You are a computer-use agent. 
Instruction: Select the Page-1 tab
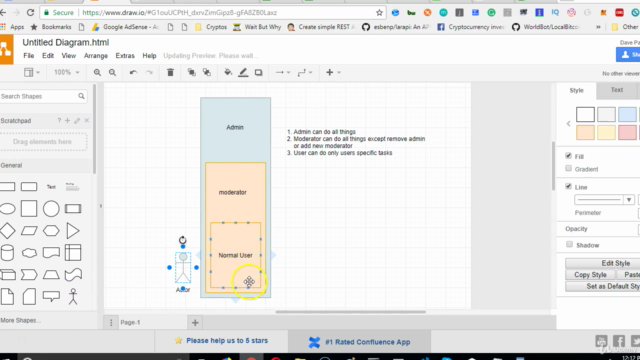(x=130, y=322)
